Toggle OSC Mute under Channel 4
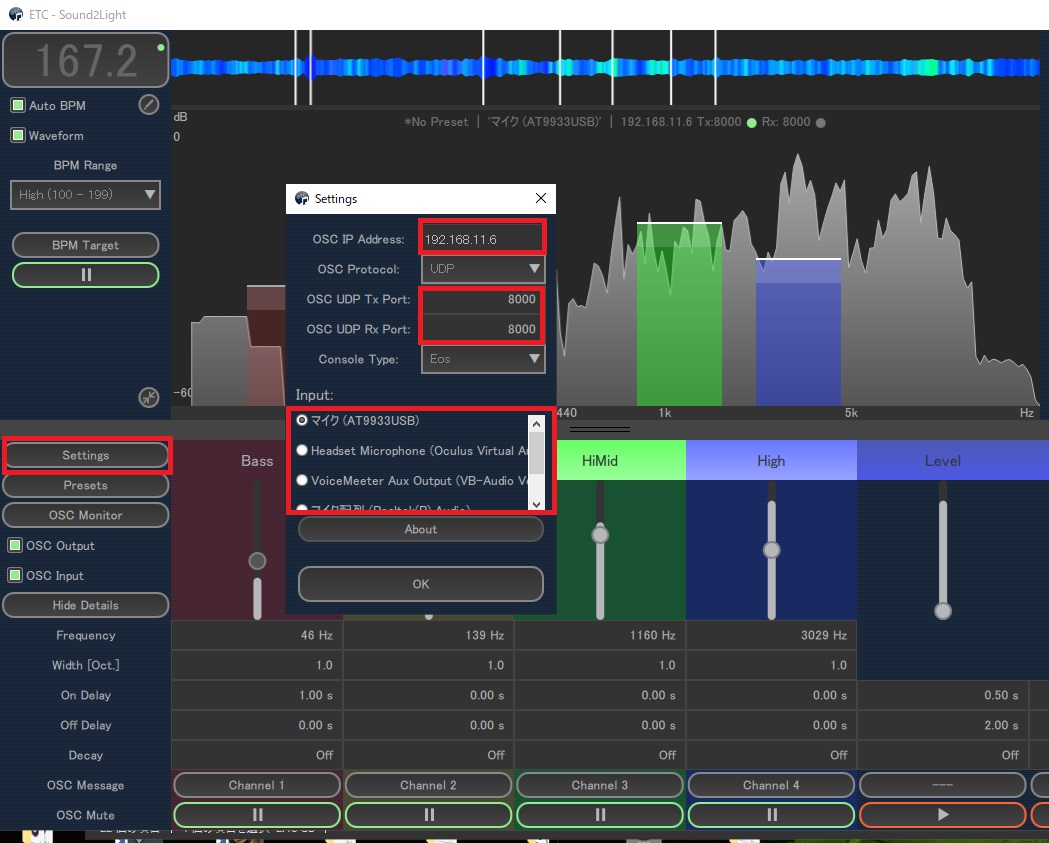This screenshot has width=1049, height=843. pyautogui.click(x=771, y=815)
